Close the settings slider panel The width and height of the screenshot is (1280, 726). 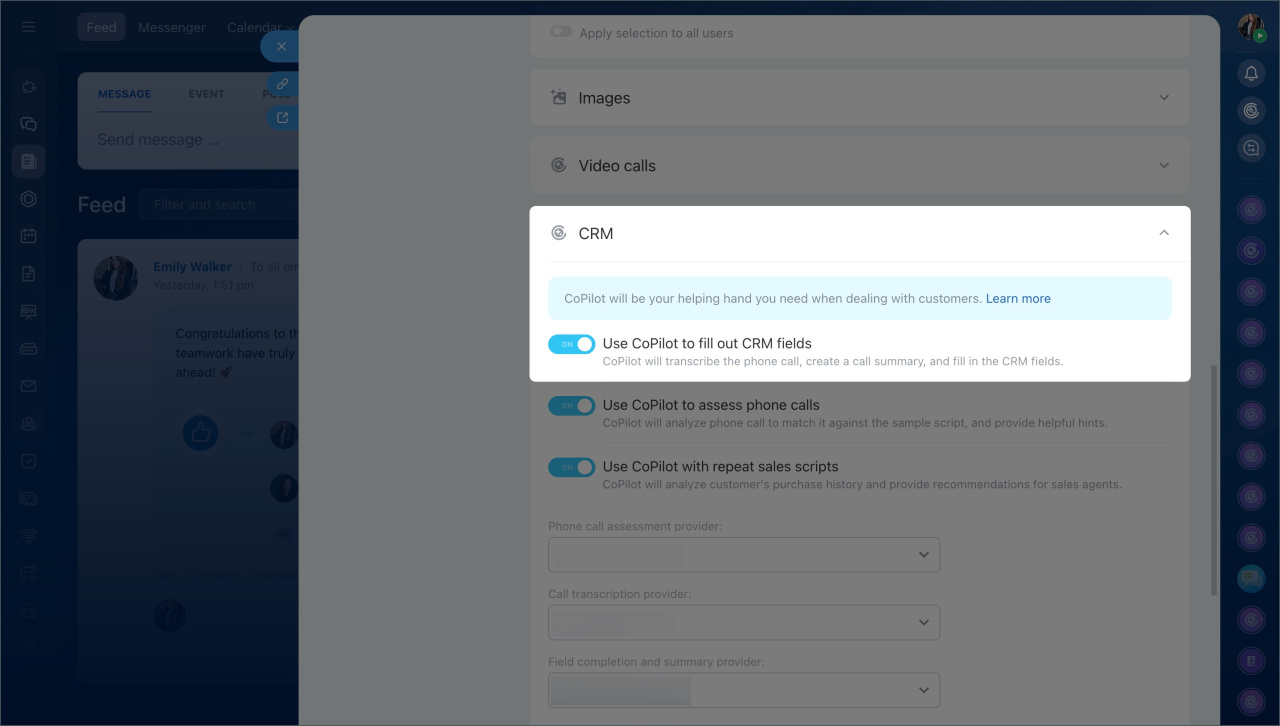tap(281, 46)
